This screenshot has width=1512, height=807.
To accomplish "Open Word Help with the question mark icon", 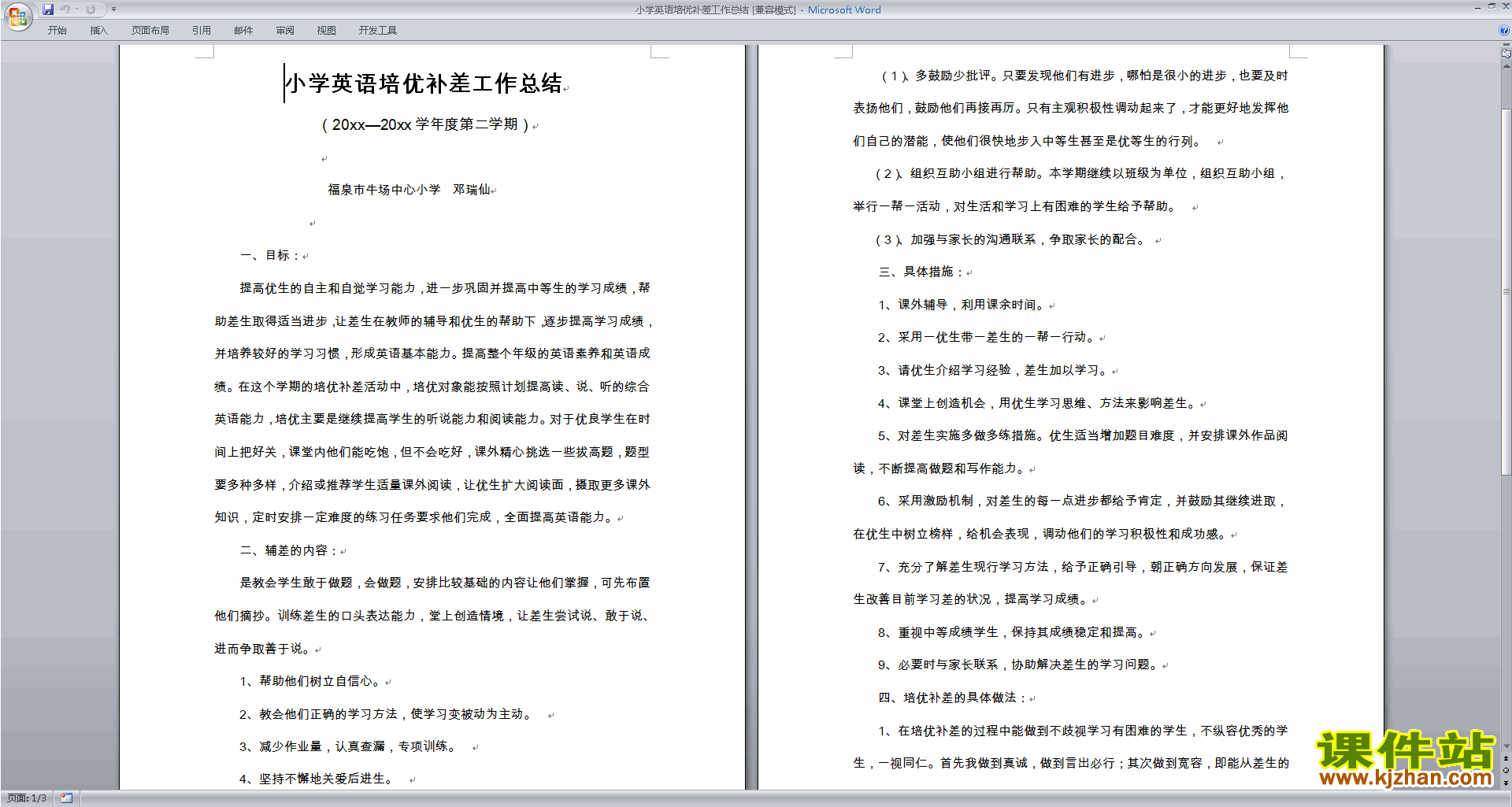I will pyautogui.click(x=1504, y=30).
